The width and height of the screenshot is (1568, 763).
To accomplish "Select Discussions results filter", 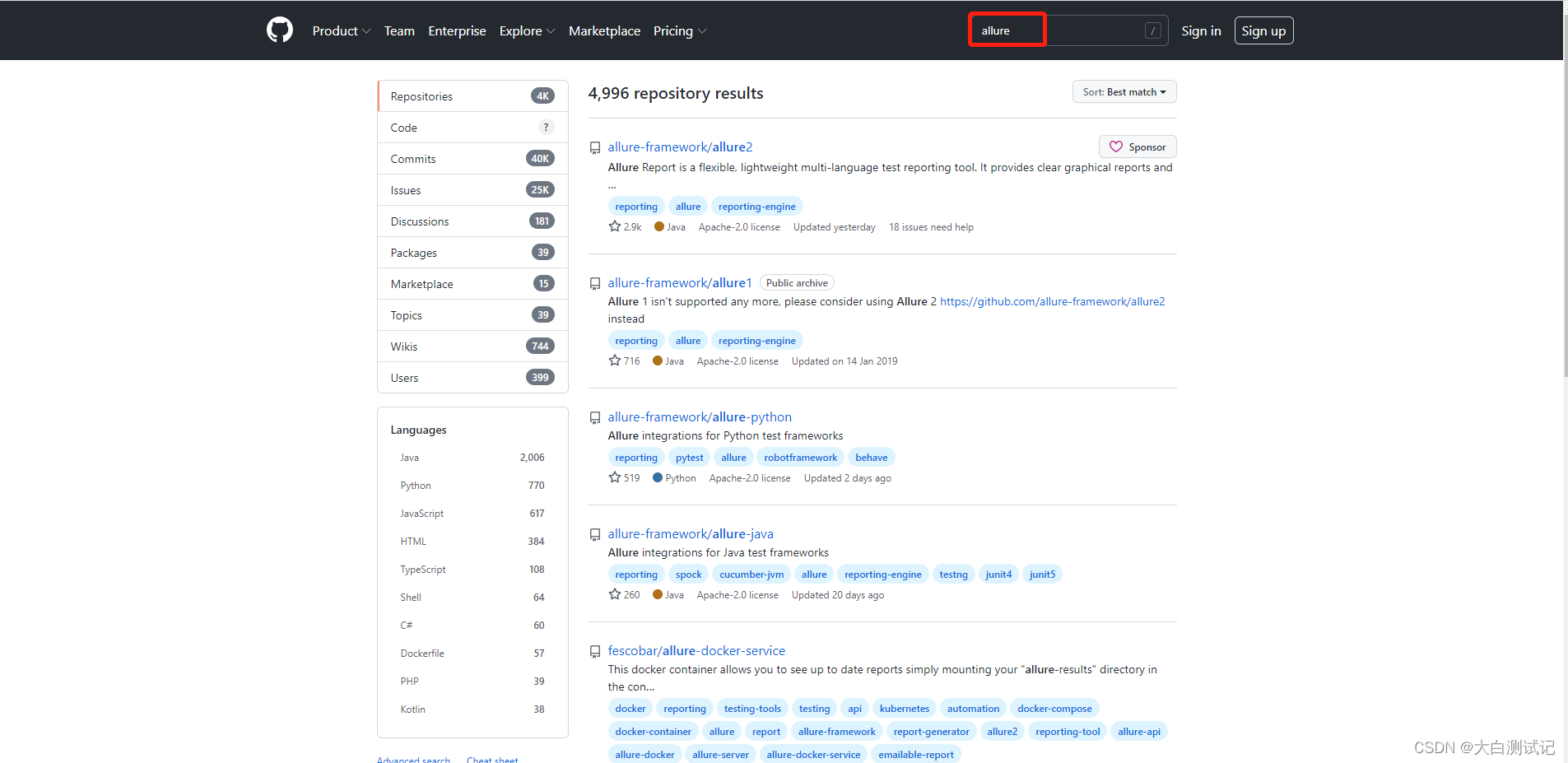I will coord(473,221).
